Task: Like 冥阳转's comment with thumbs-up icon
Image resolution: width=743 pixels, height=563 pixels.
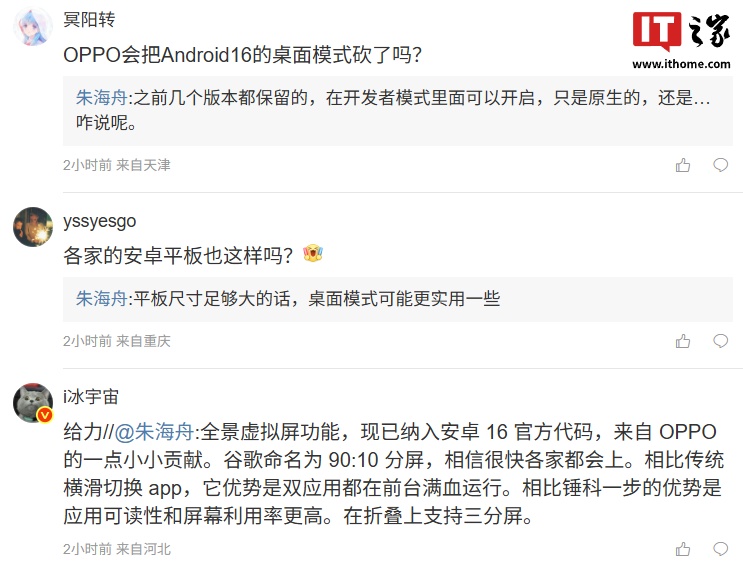Action: (x=683, y=165)
